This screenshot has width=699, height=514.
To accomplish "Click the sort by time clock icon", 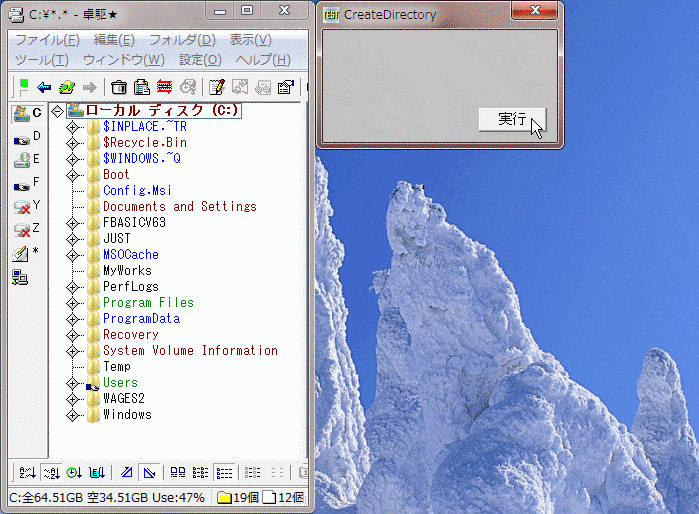I will 75,472.
